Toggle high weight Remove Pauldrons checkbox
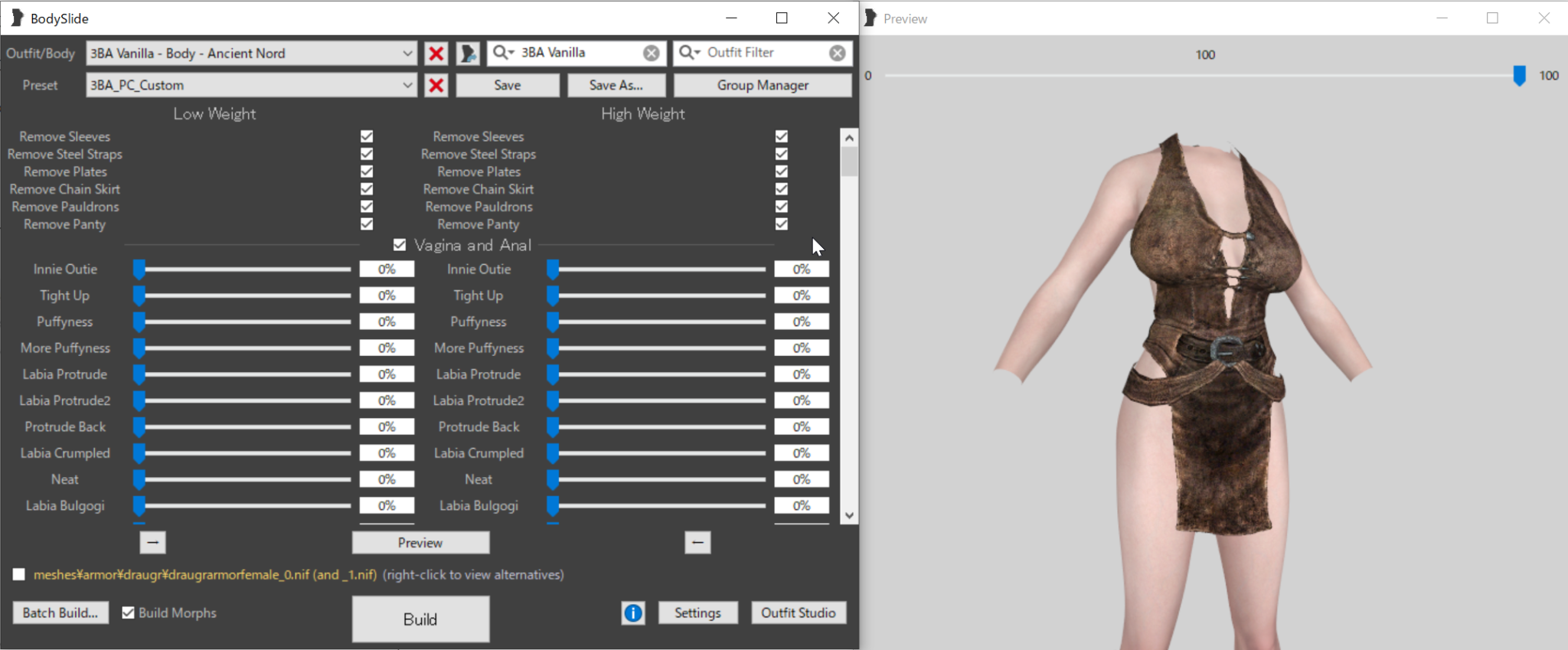Viewport: 1568px width, 650px height. pyautogui.click(x=781, y=207)
